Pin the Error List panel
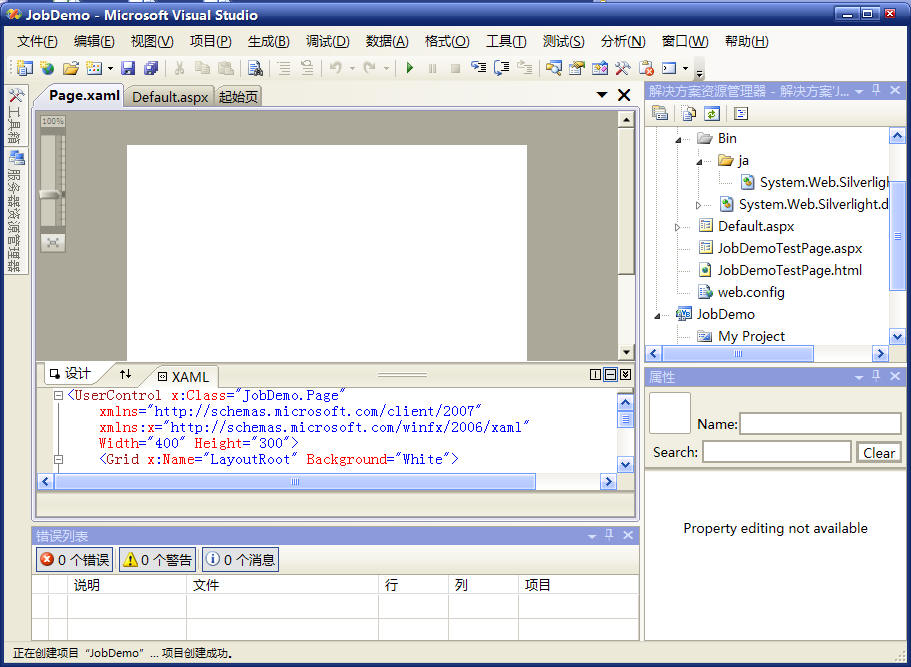The image size is (911, 667). pyautogui.click(x=609, y=535)
